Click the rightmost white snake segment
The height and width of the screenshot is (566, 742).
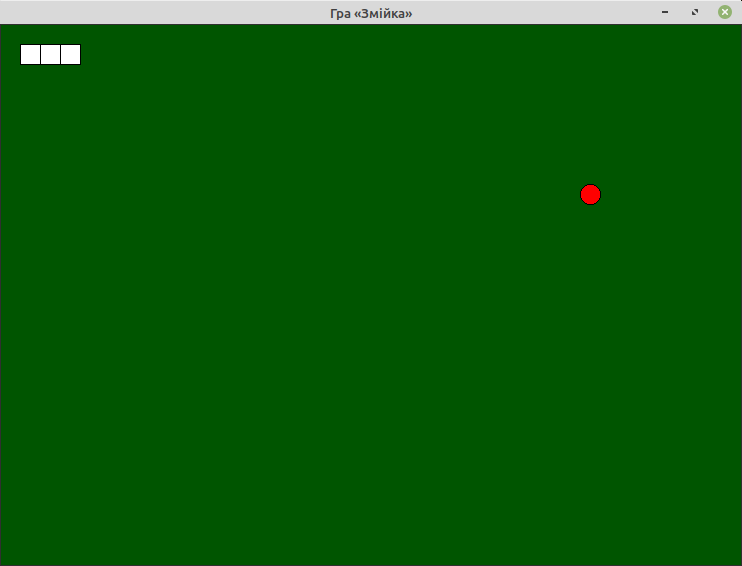71,54
